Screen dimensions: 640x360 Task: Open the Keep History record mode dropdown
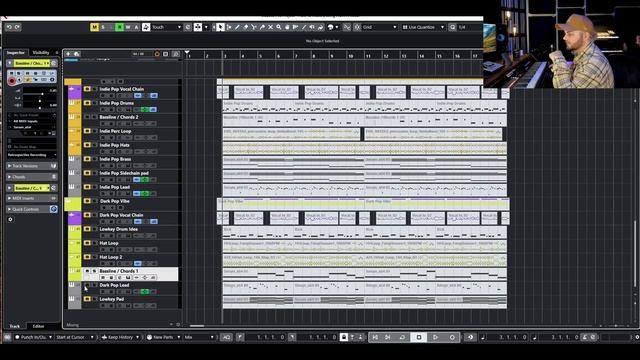pyautogui.click(x=120, y=337)
